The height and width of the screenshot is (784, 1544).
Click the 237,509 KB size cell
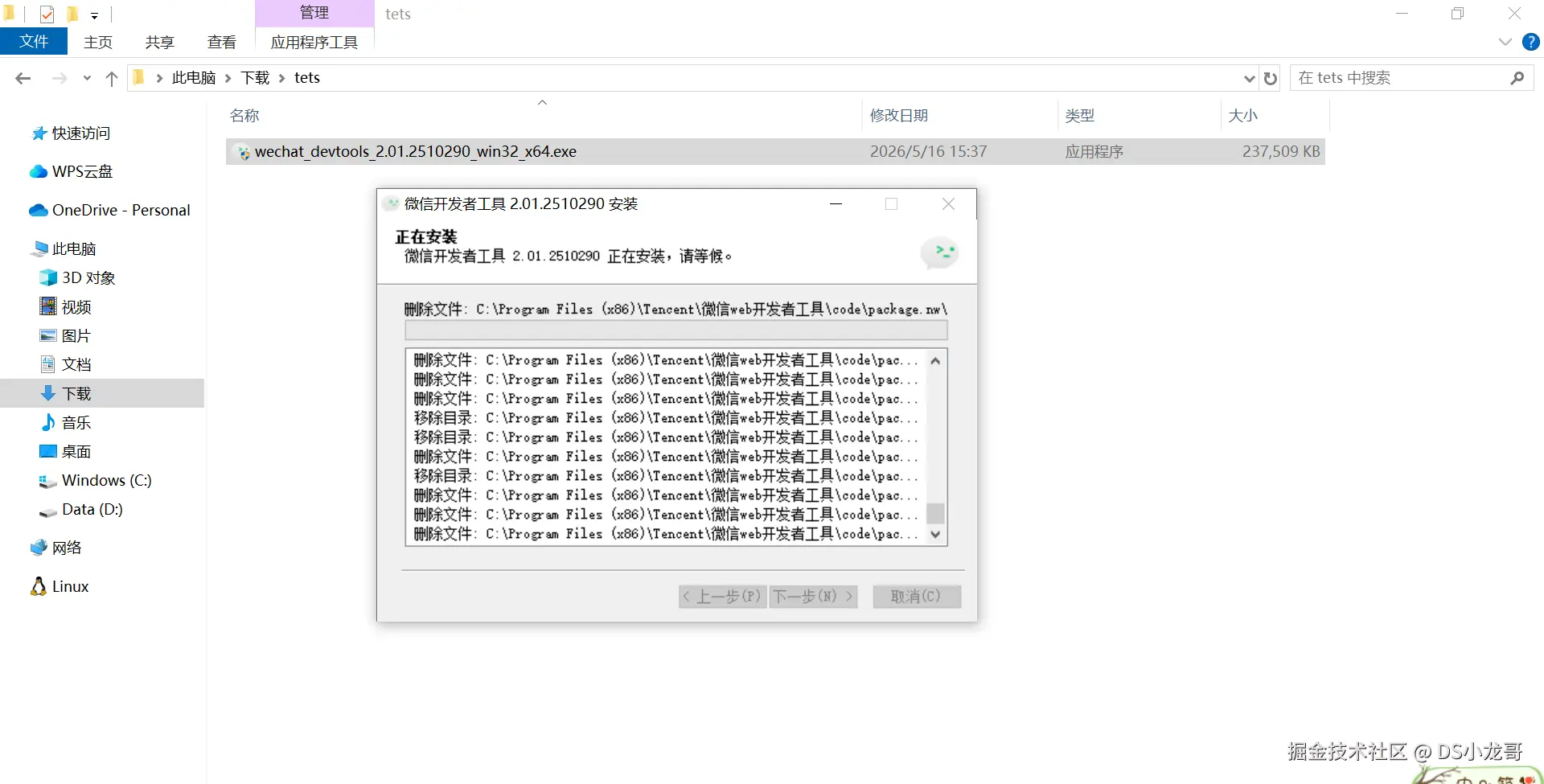(x=1281, y=152)
